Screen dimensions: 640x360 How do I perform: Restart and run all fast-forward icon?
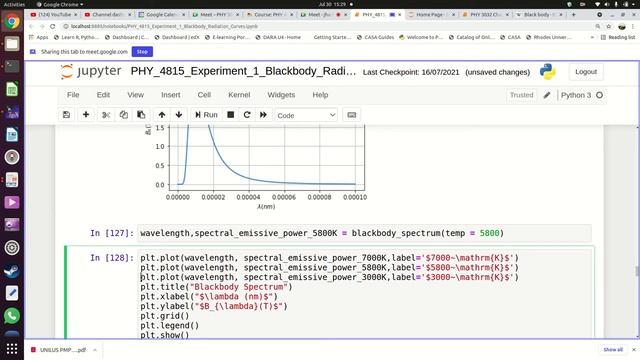(263, 115)
